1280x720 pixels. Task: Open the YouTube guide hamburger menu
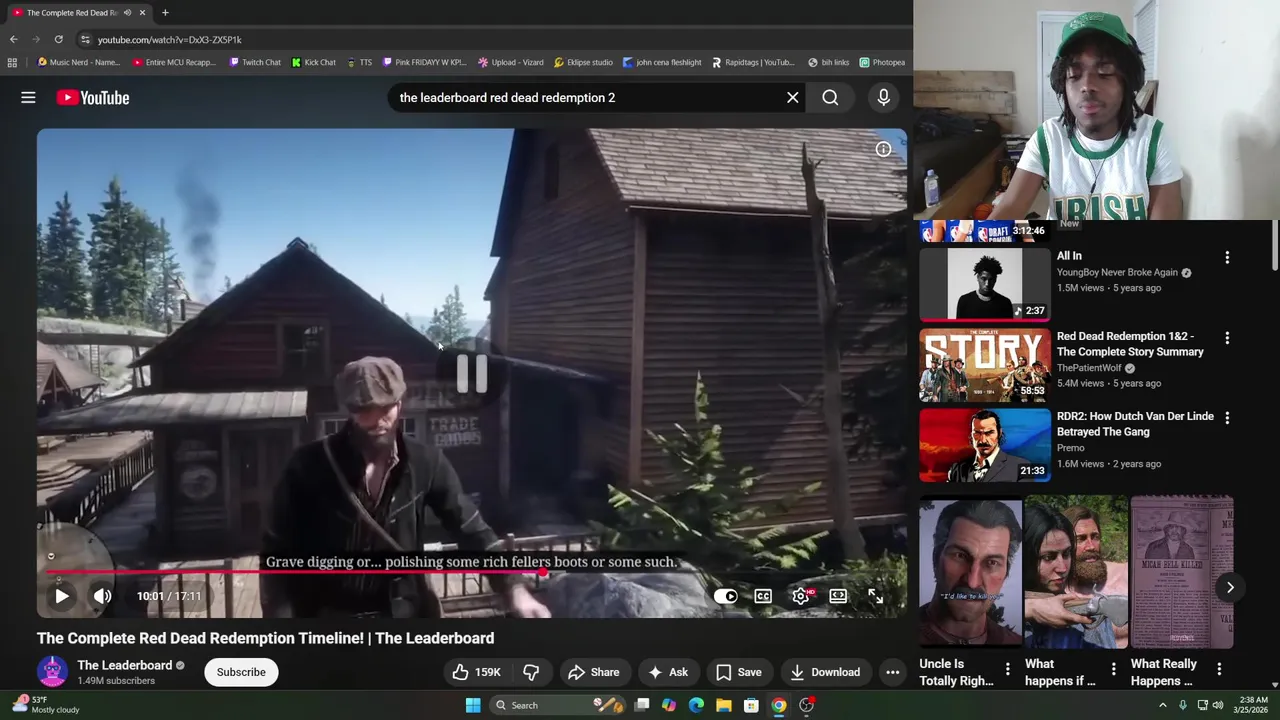coord(28,97)
